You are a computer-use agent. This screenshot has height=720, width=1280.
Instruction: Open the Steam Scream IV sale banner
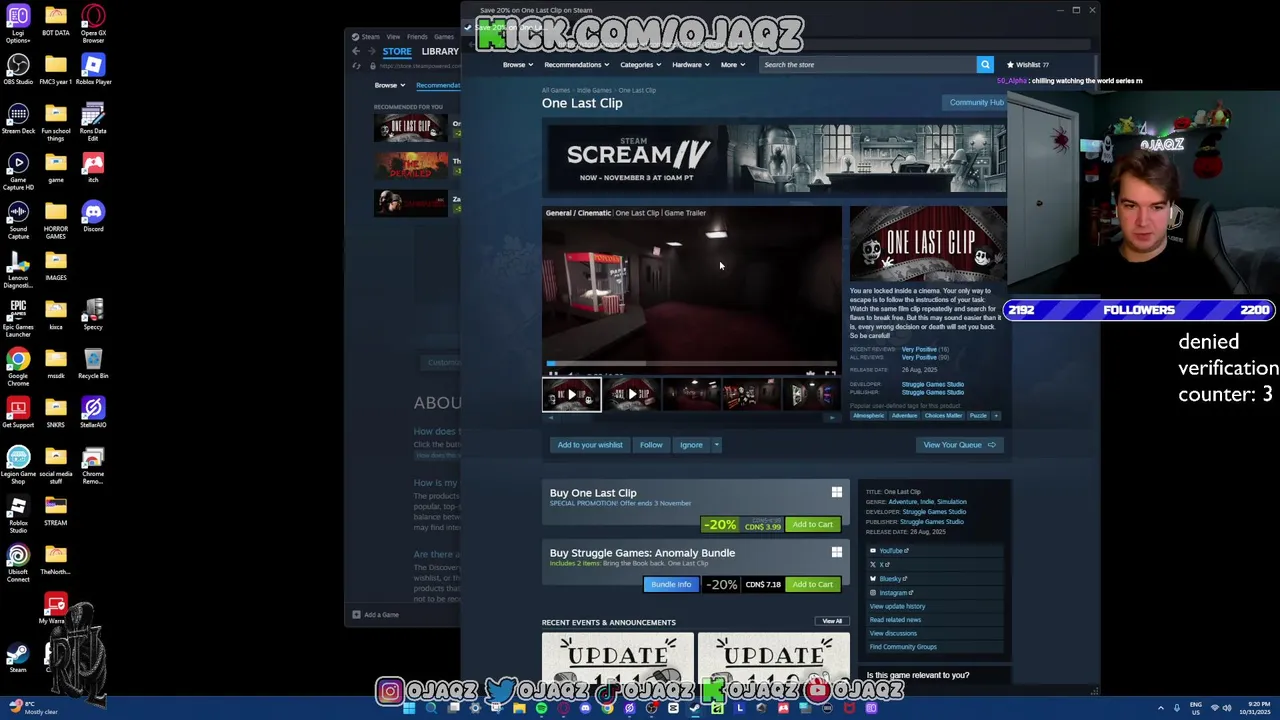tap(774, 158)
